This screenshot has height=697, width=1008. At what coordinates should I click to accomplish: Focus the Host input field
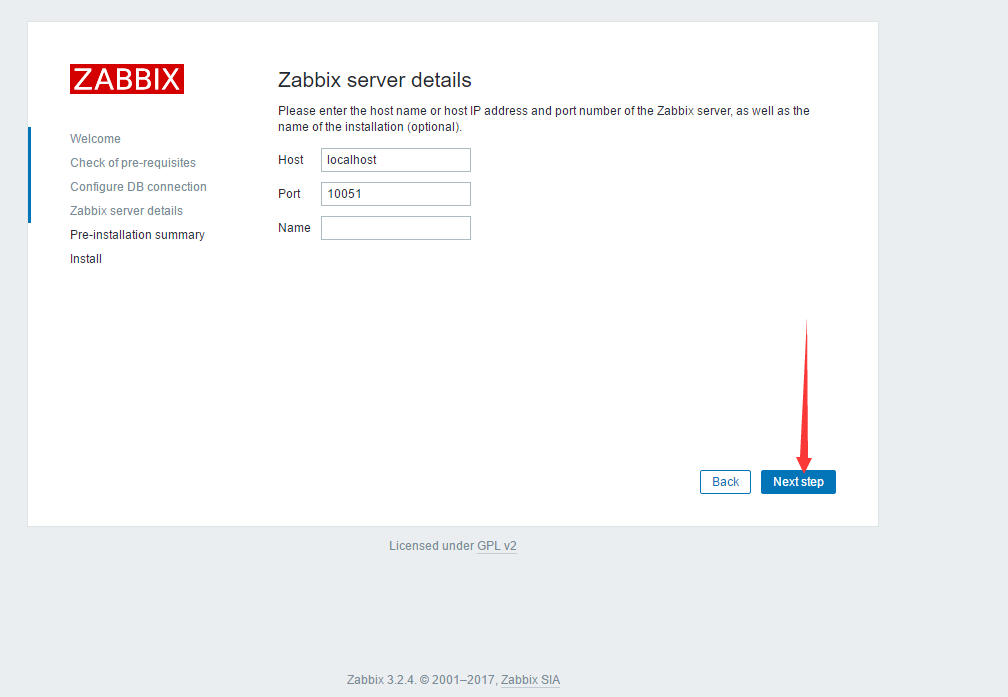pos(395,160)
